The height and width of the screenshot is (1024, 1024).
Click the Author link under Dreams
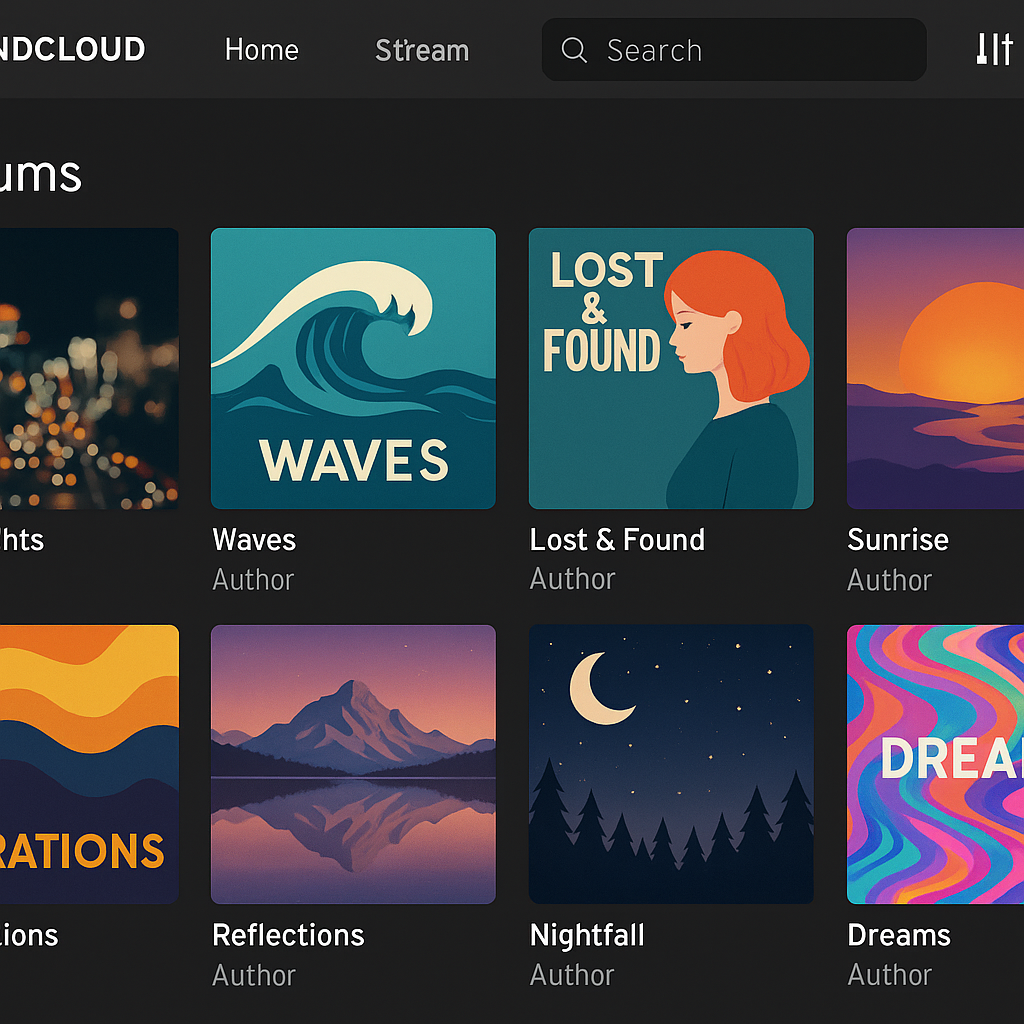tap(889, 974)
